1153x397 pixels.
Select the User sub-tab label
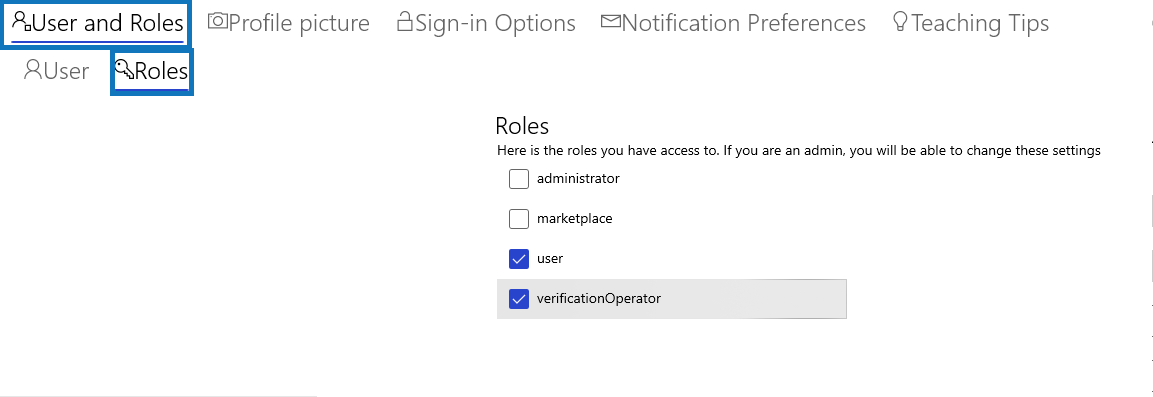click(x=66, y=71)
